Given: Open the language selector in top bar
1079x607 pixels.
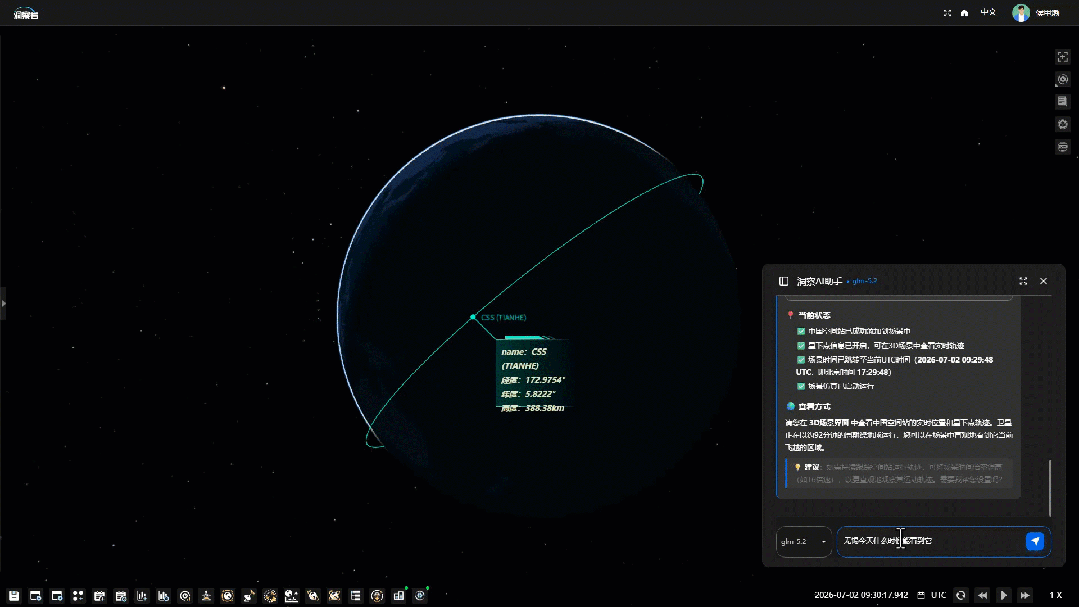Looking at the screenshot, I should (x=988, y=13).
